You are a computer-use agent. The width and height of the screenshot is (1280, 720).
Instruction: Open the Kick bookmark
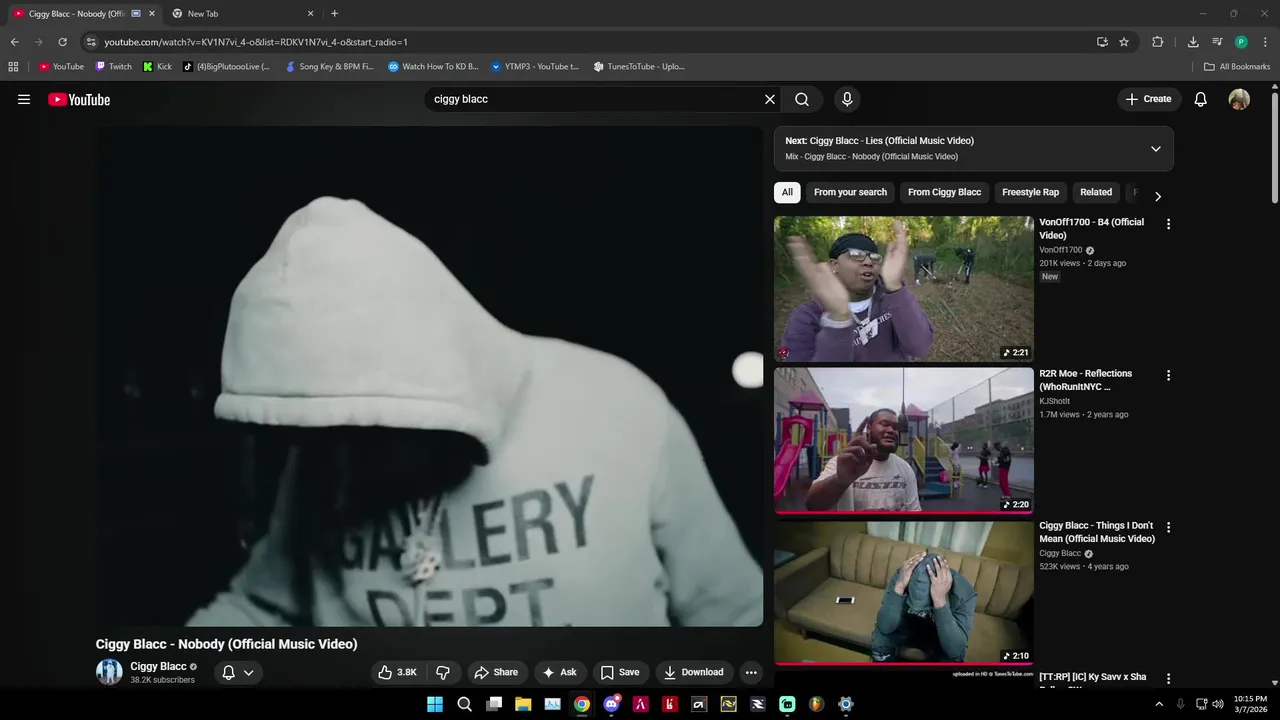[x=157, y=67]
